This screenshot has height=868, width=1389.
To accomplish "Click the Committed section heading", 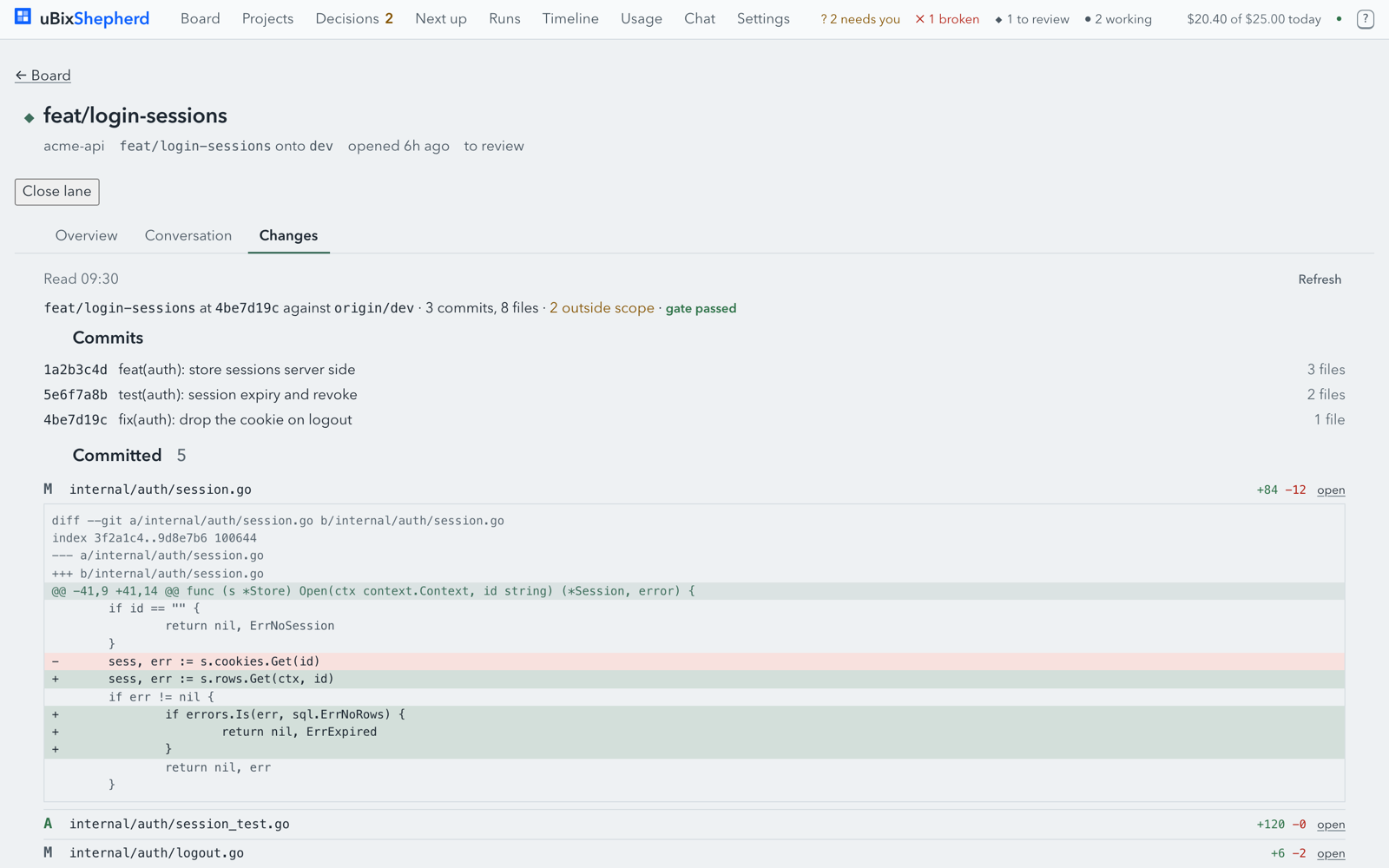I will pos(117,456).
